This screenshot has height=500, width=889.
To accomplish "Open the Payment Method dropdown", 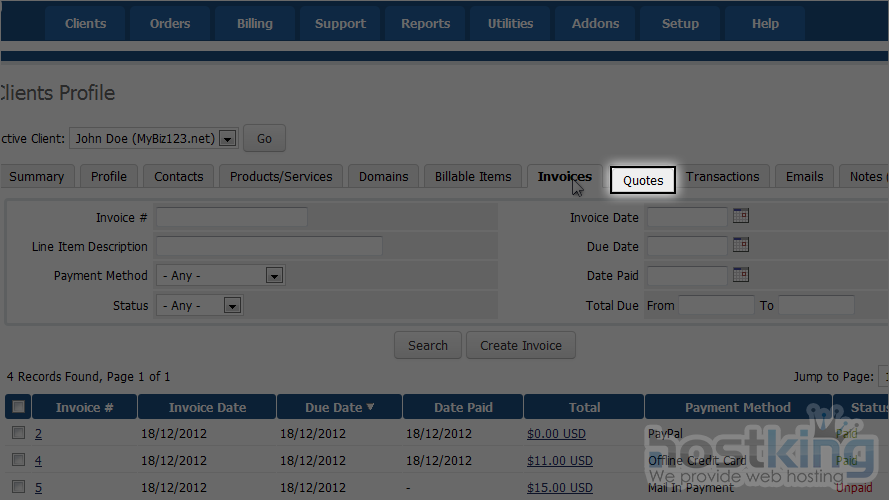I will point(273,276).
